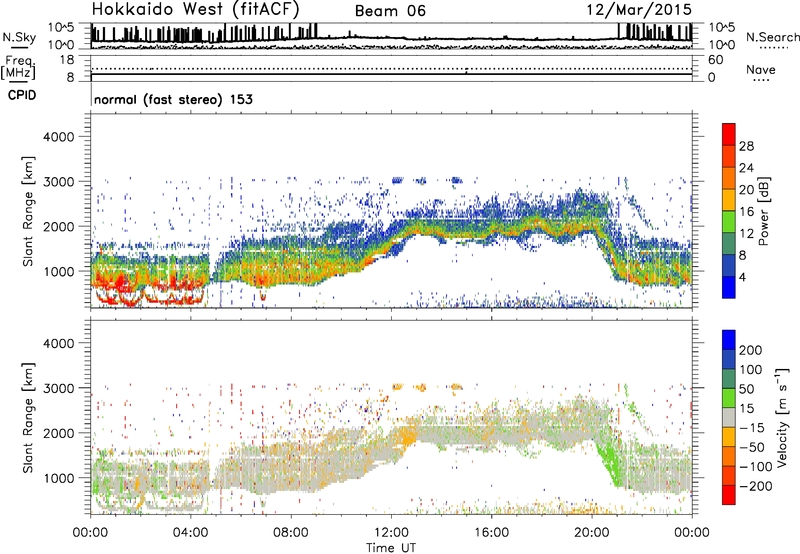The image size is (800, 554).
Task: Click the 'Time UT' axis title
Action: tap(391, 548)
